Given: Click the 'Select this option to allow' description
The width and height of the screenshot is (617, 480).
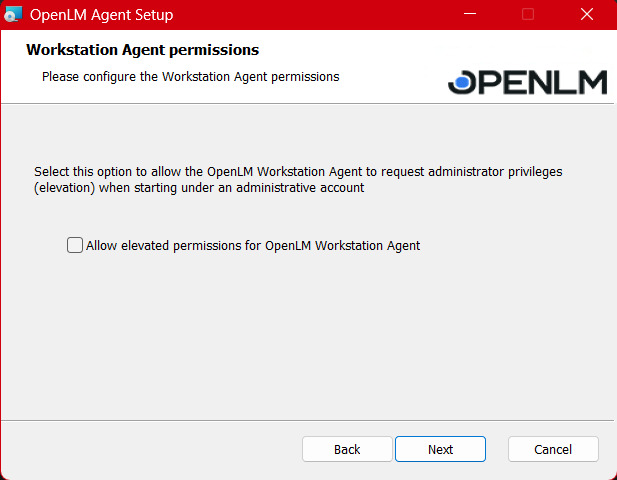Looking at the screenshot, I should tap(298, 172).
